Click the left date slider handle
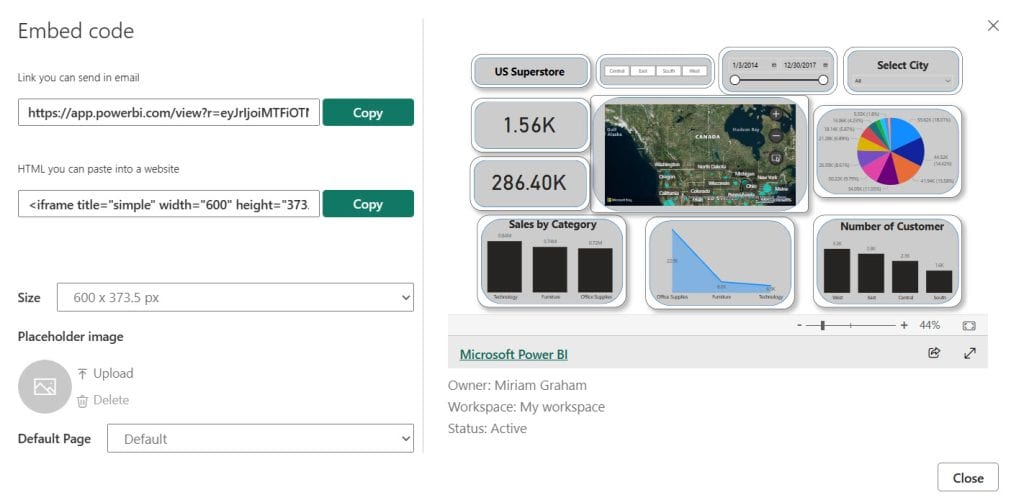The image size is (1024, 500). click(735, 80)
